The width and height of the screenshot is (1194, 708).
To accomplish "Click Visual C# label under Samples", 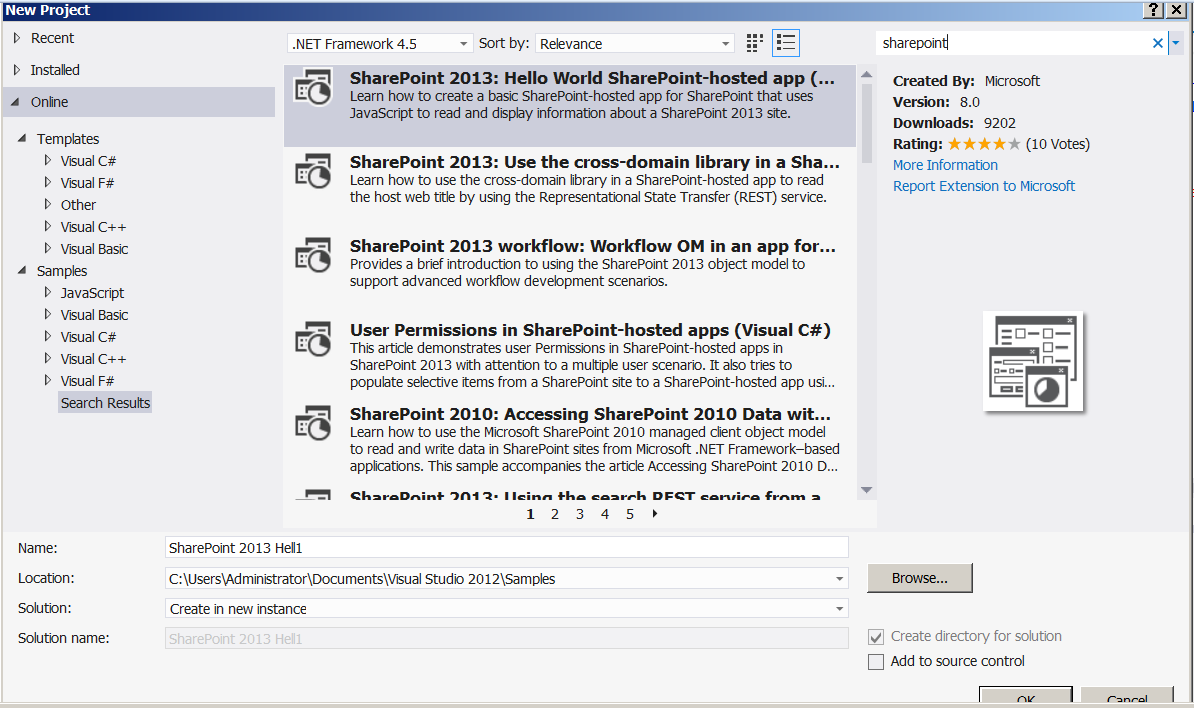I will click(x=88, y=336).
